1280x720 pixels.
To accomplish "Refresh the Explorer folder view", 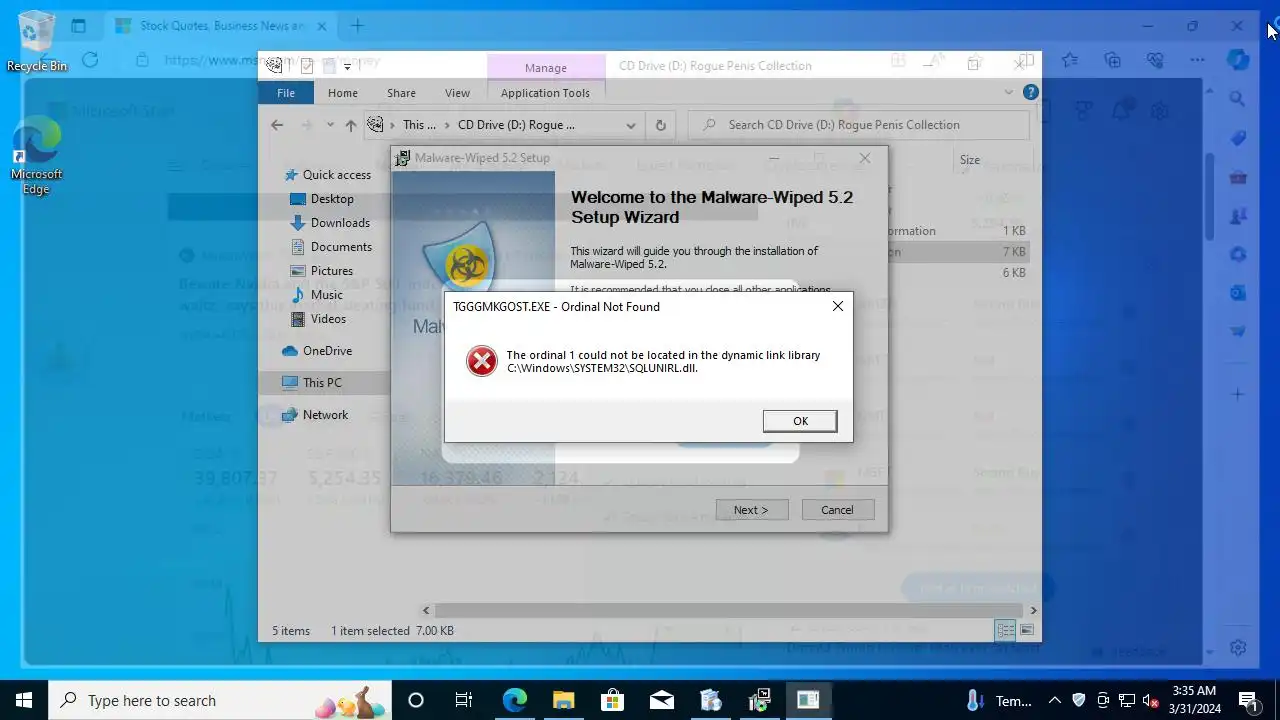I will click(x=660, y=125).
